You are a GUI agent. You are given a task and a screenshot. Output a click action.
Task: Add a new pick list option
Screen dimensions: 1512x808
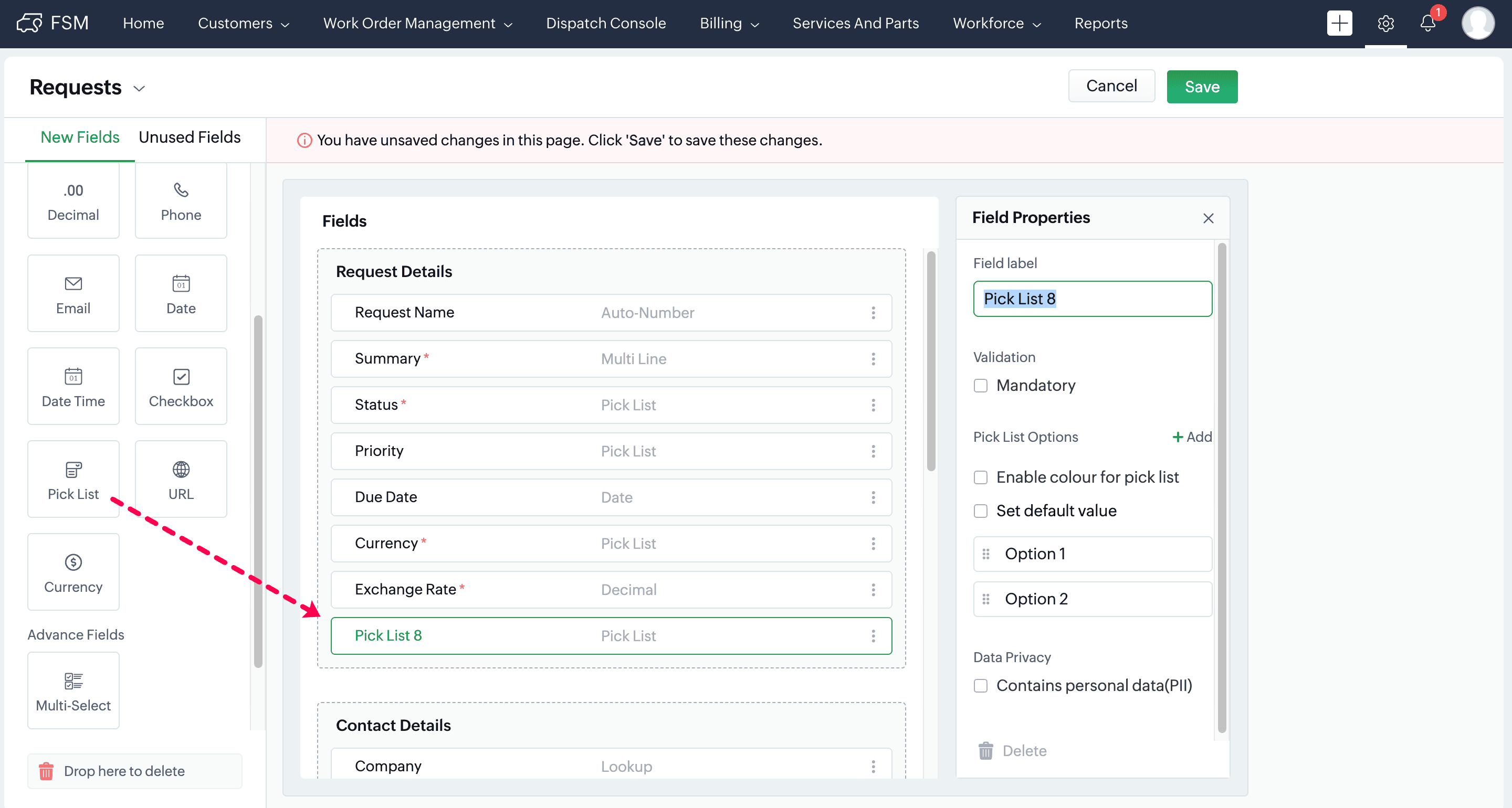(1192, 437)
